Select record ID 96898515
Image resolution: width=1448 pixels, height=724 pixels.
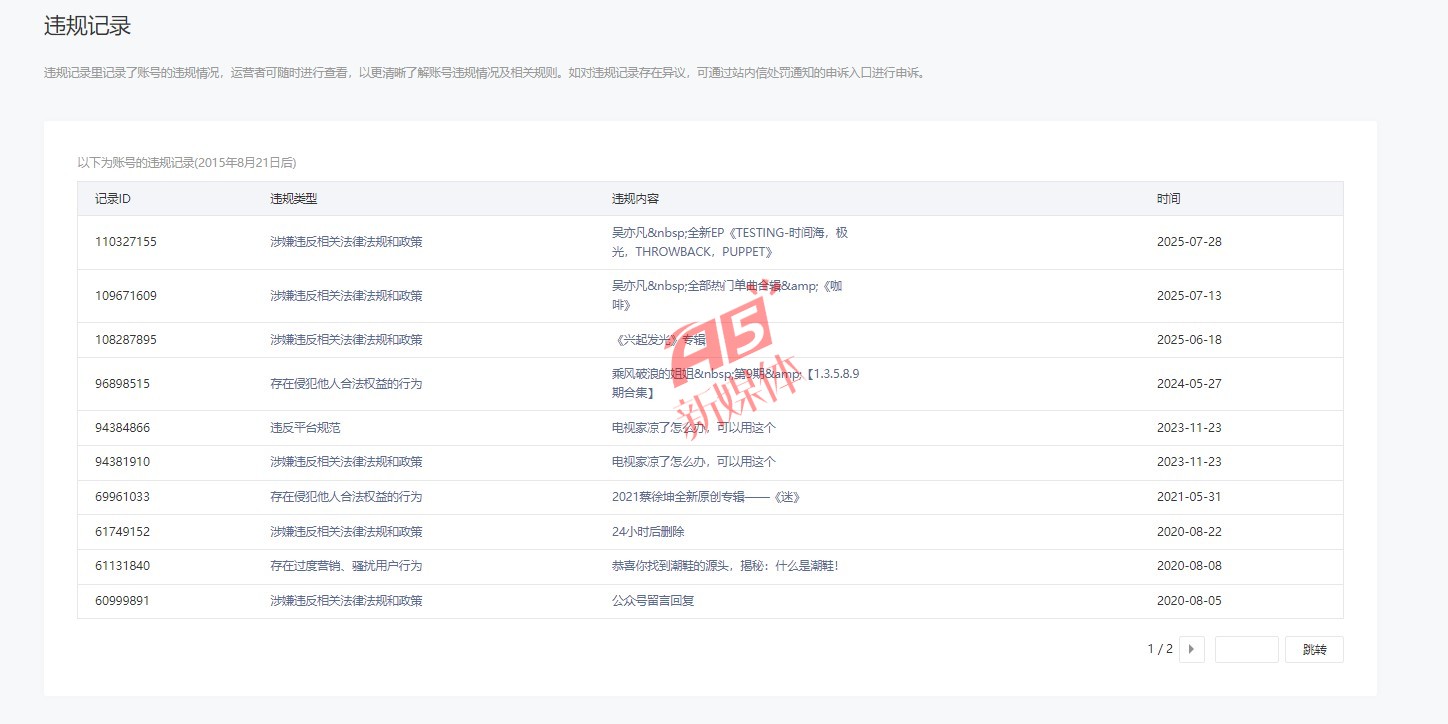coord(122,384)
